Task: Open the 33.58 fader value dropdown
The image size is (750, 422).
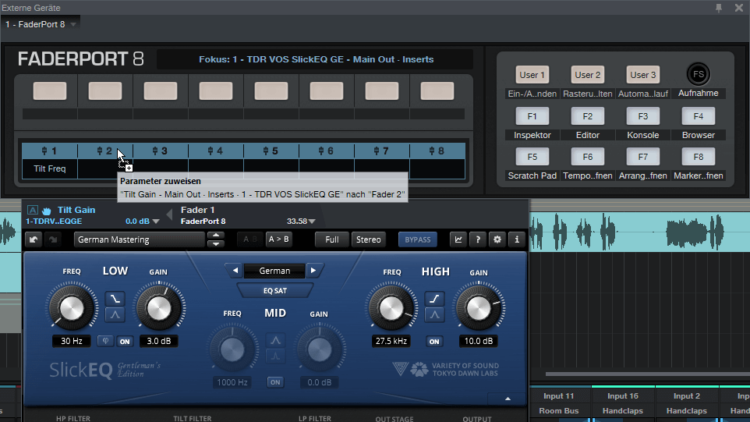Action: tap(312, 222)
